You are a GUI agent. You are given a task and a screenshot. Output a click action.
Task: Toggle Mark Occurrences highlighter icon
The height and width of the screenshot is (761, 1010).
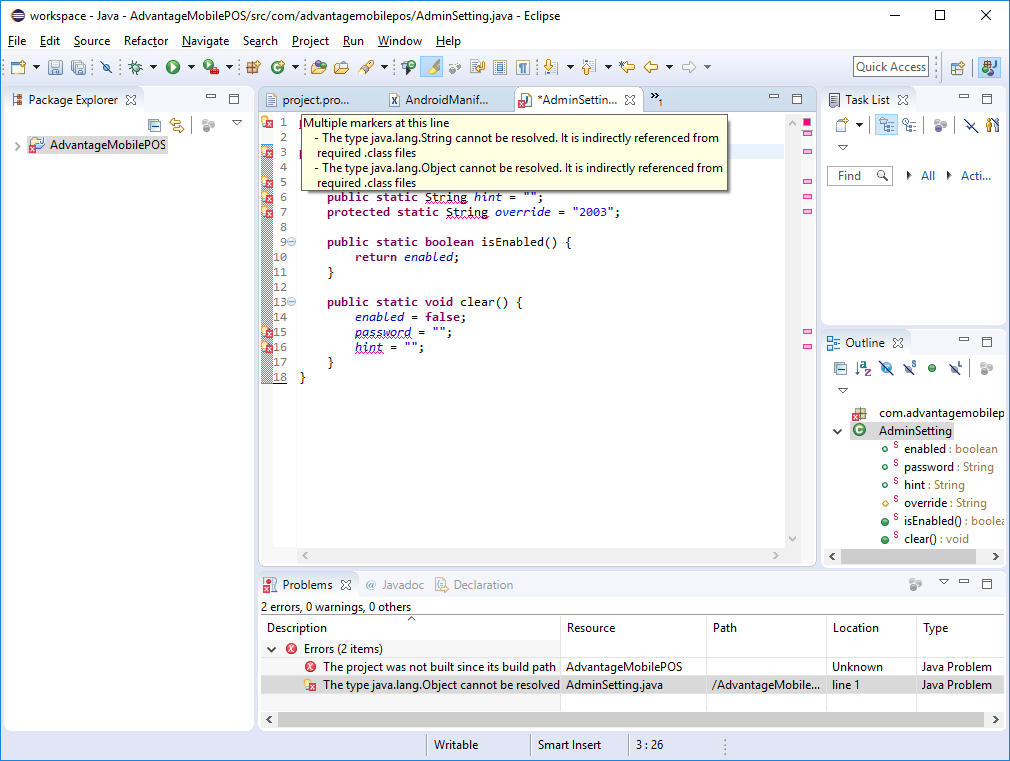click(x=432, y=67)
